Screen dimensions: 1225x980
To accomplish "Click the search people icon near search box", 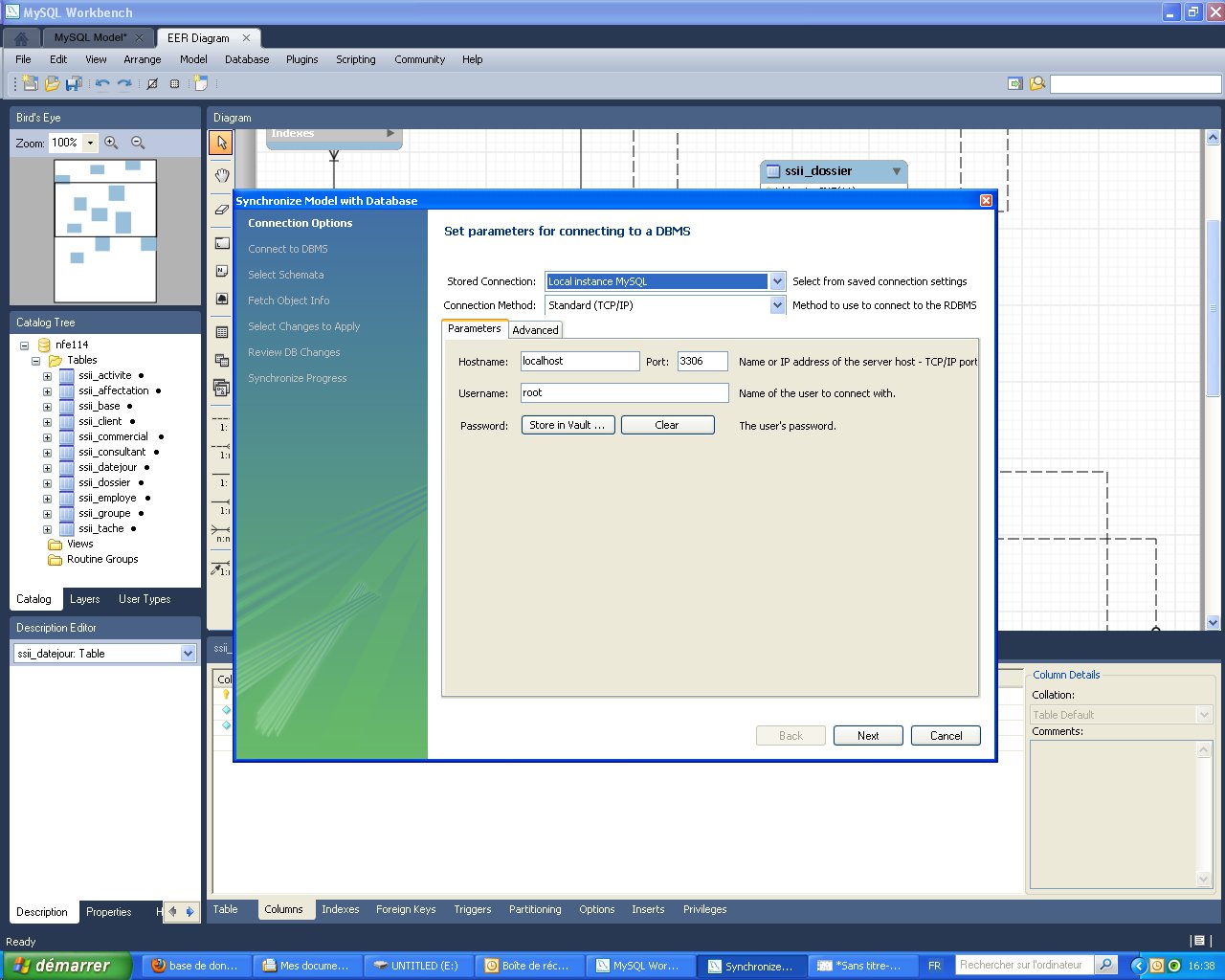I will 1036,83.
